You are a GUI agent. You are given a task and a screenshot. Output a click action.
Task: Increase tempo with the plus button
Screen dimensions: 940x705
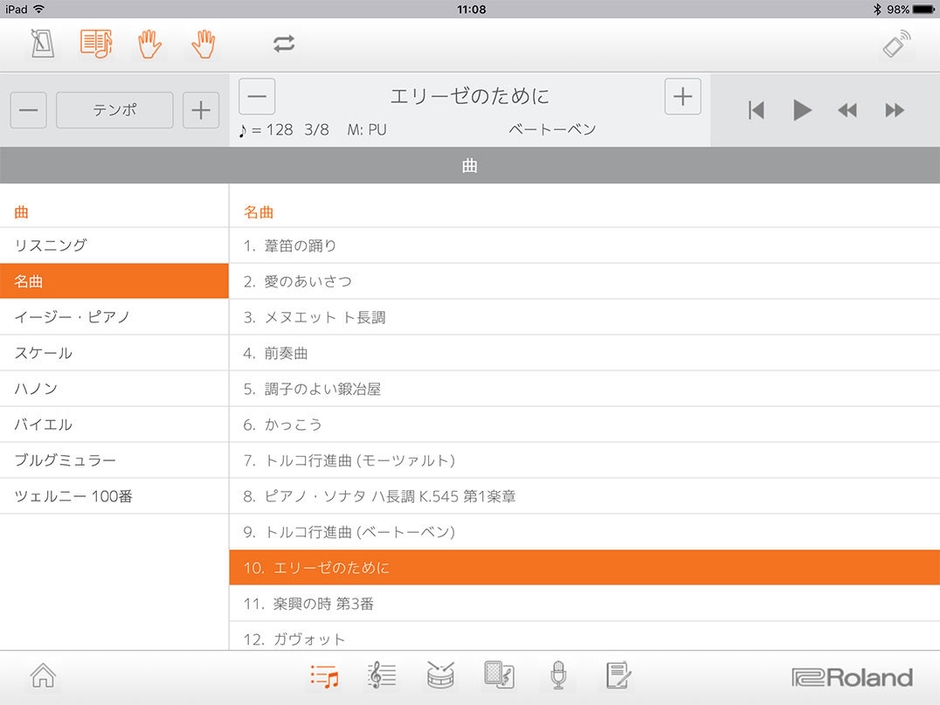coord(200,110)
